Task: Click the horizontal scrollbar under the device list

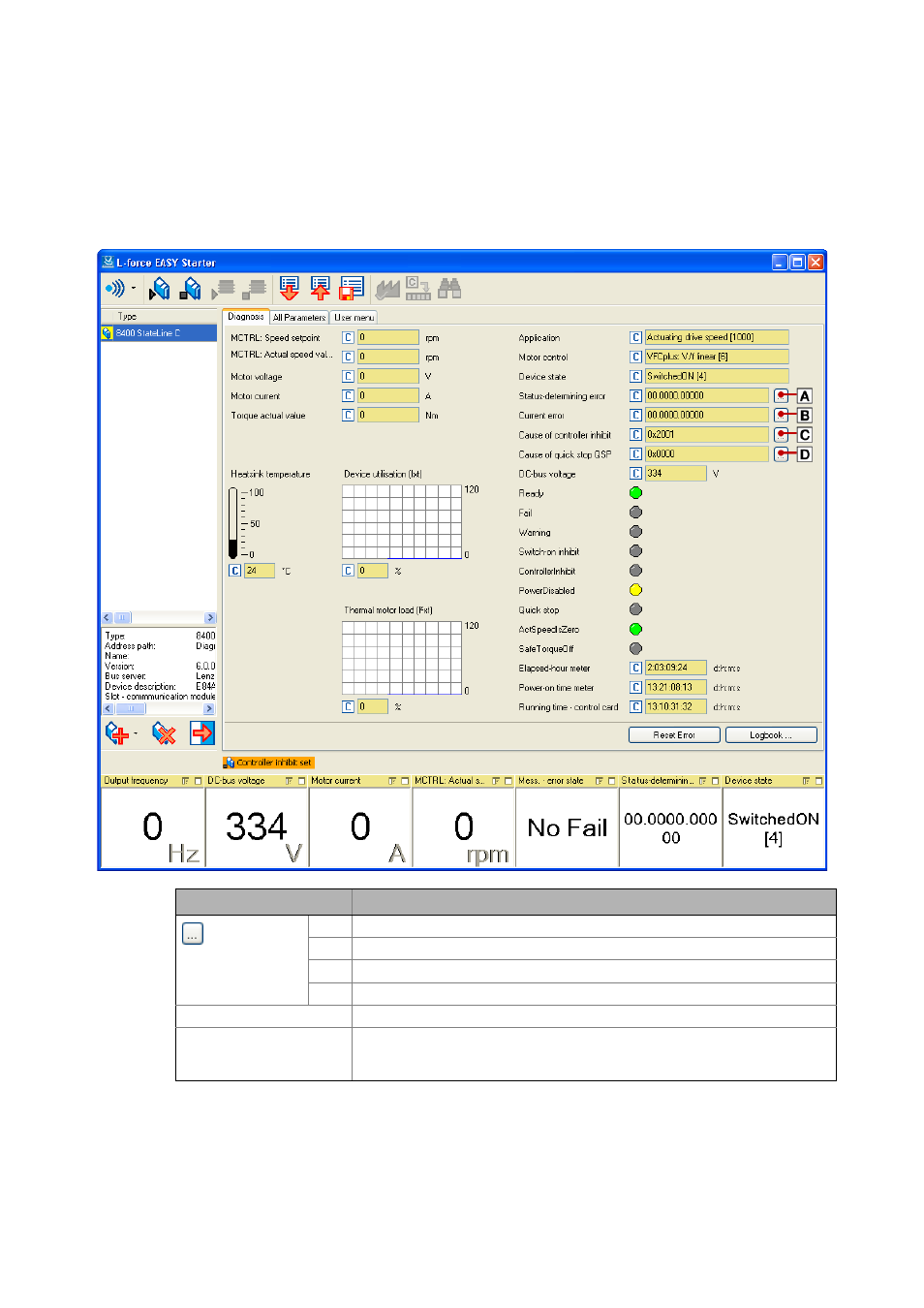Action: click(159, 618)
